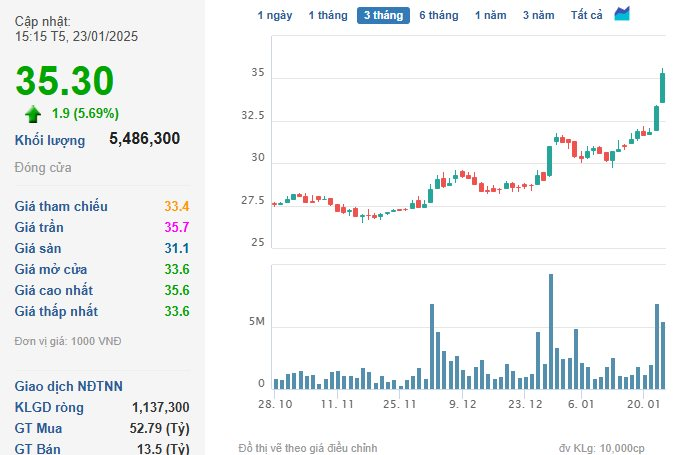Click the price change 1.9 (5.69%)

pyautogui.click(x=85, y=114)
